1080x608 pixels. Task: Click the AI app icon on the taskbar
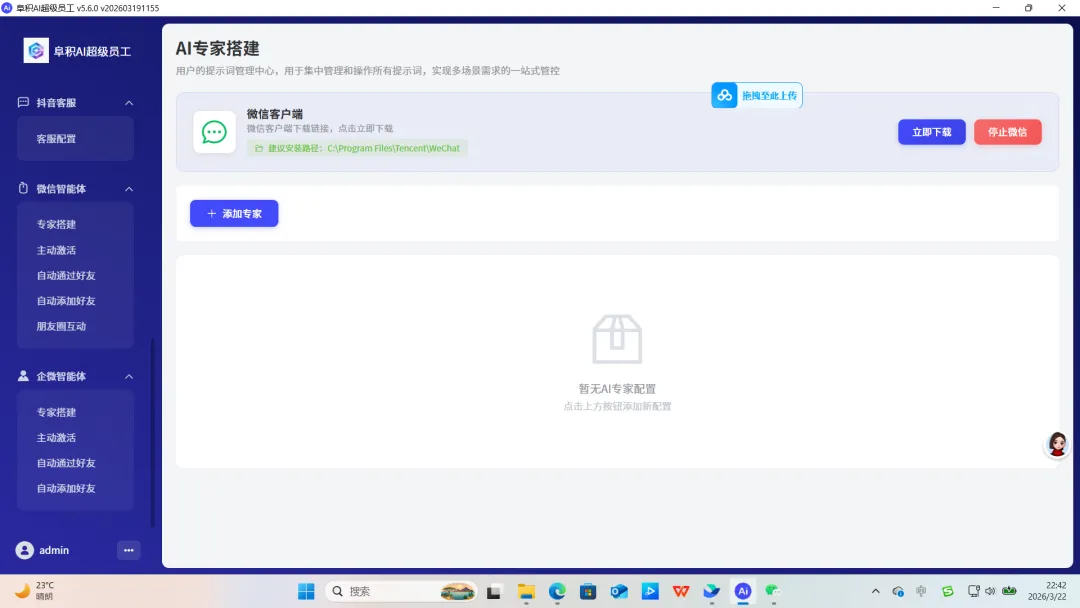(742, 591)
